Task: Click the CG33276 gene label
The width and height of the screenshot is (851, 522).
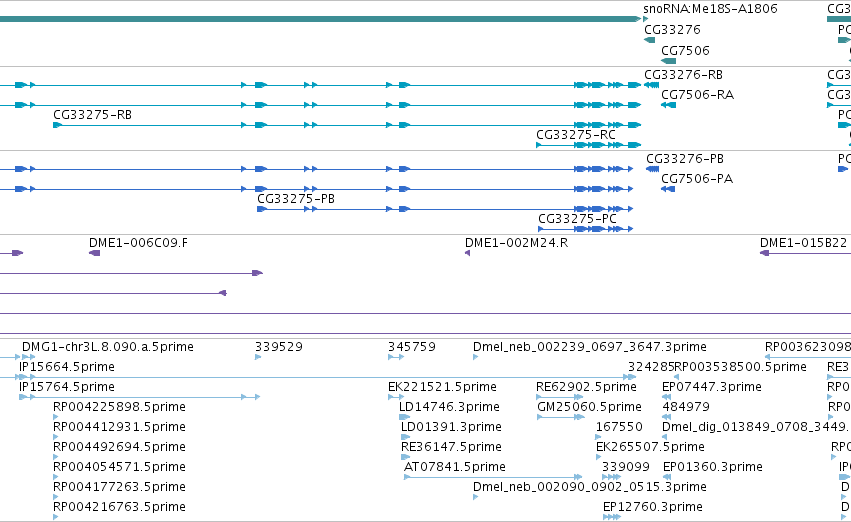Action: [672, 30]
